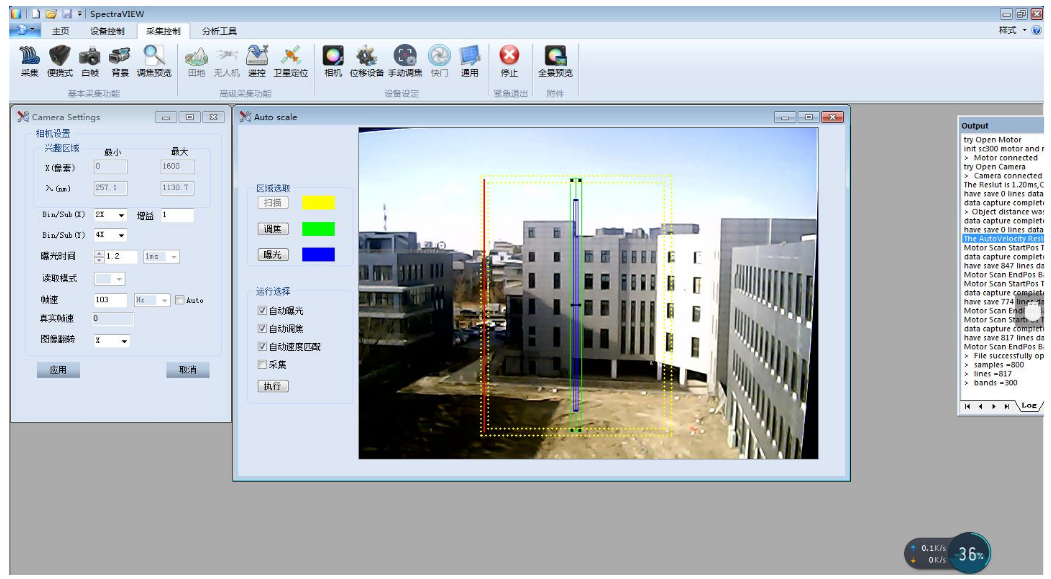Uncheck the 自动曝光 auto exposure checkbox
The width and height of the screenshot is (1051, 579).
[x=262, y=311]
